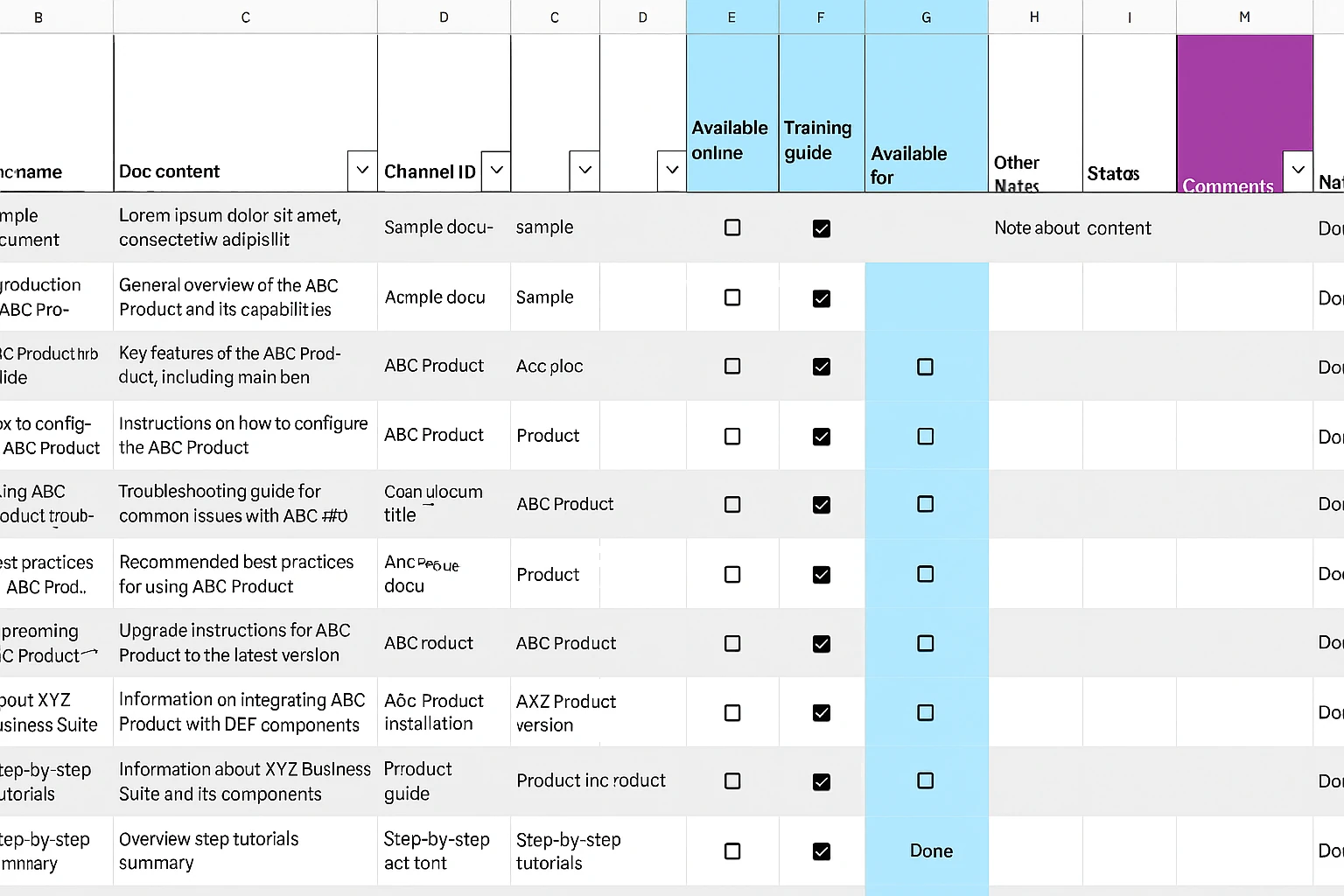Select the Status column header cell

pyautogui.click(x=1128, y=114)
